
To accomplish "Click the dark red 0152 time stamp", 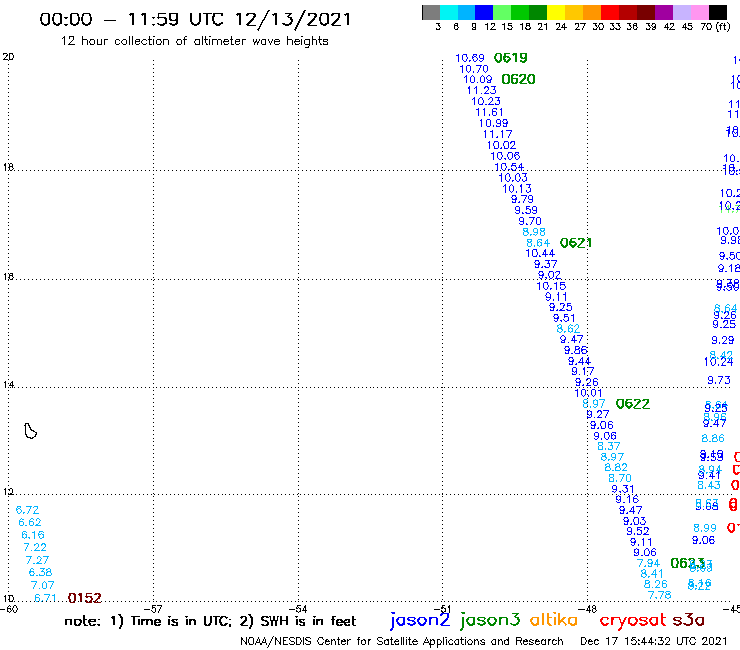I will [84, 598].
